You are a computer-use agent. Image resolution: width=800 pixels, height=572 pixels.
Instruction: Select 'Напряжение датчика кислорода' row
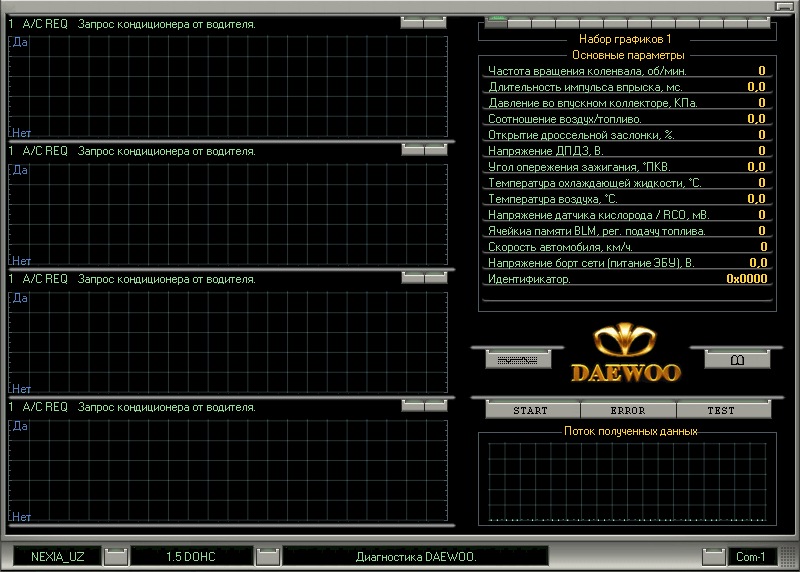tap(627, 215)
